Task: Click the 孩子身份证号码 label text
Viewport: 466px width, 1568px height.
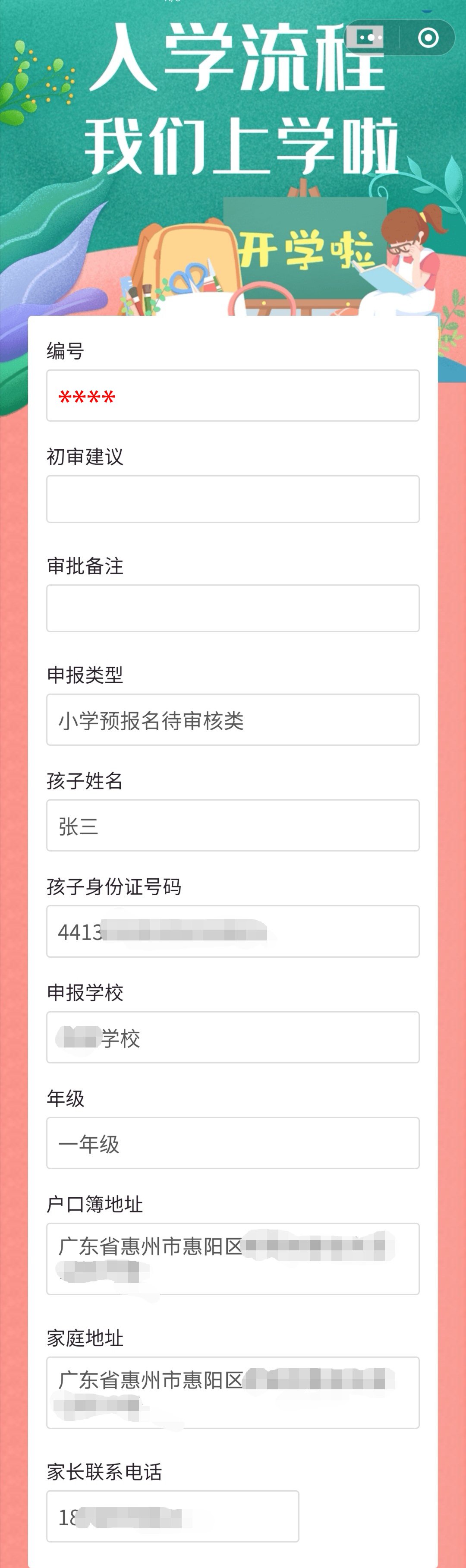Action: (x=114, y=887)
